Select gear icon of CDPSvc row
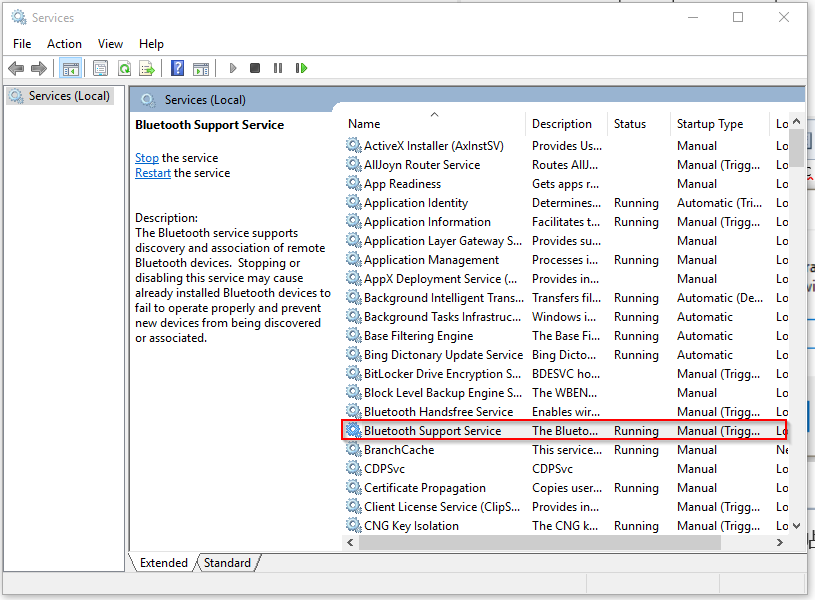This screenshot has width=815, height=600. [353, 468]
